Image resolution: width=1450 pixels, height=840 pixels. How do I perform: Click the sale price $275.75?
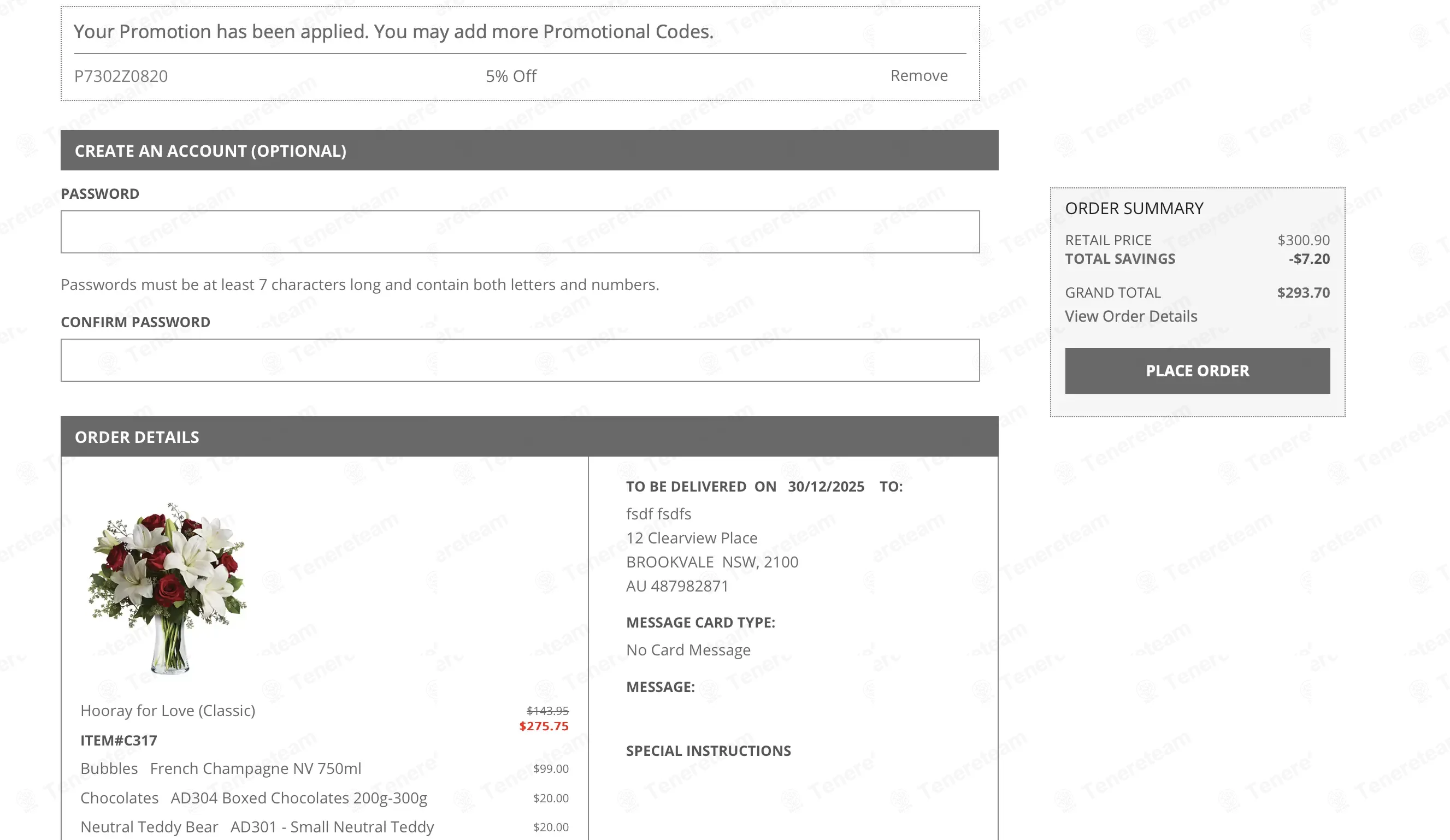(544, 726)
